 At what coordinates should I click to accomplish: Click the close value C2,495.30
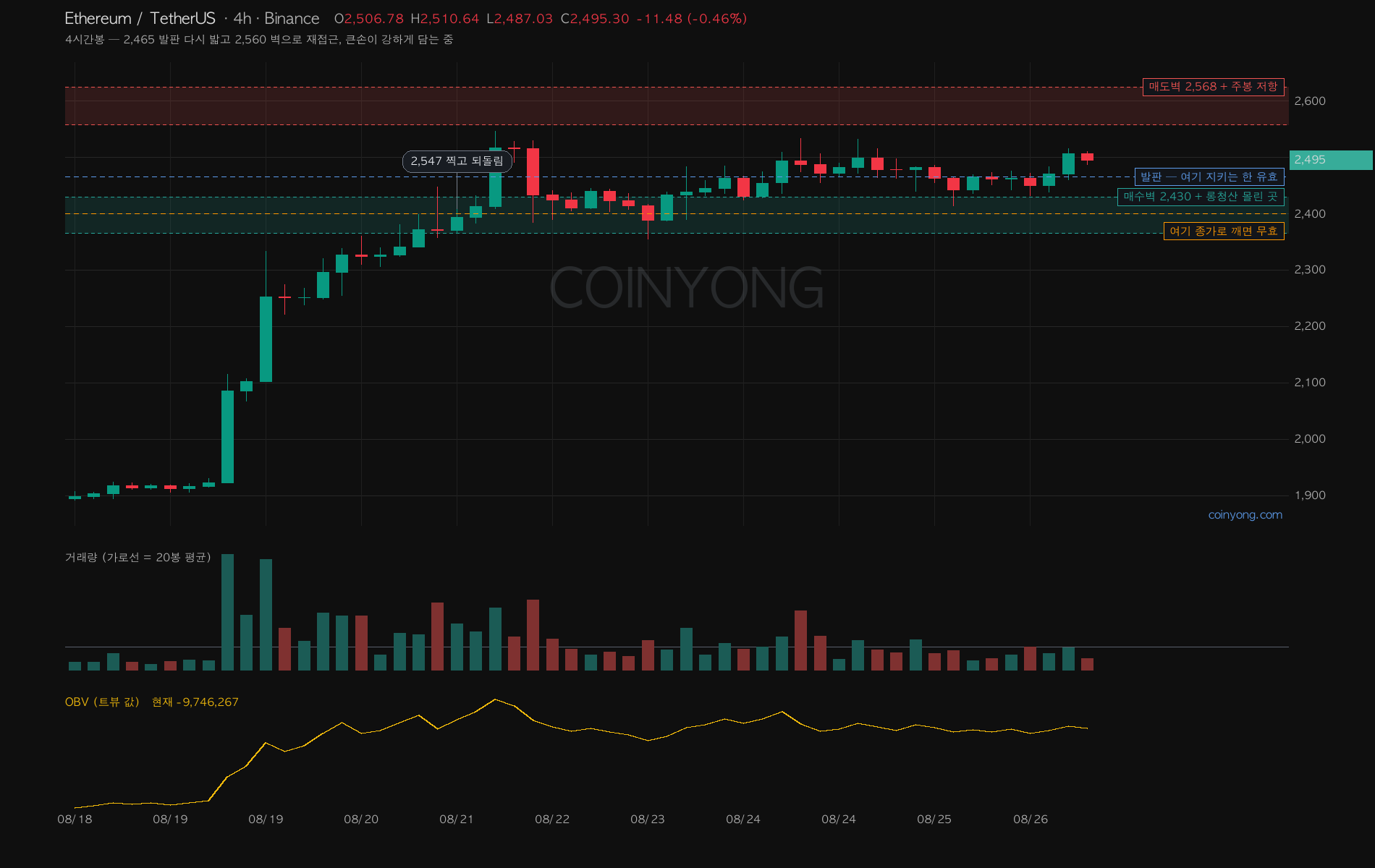tap(595, 19)
